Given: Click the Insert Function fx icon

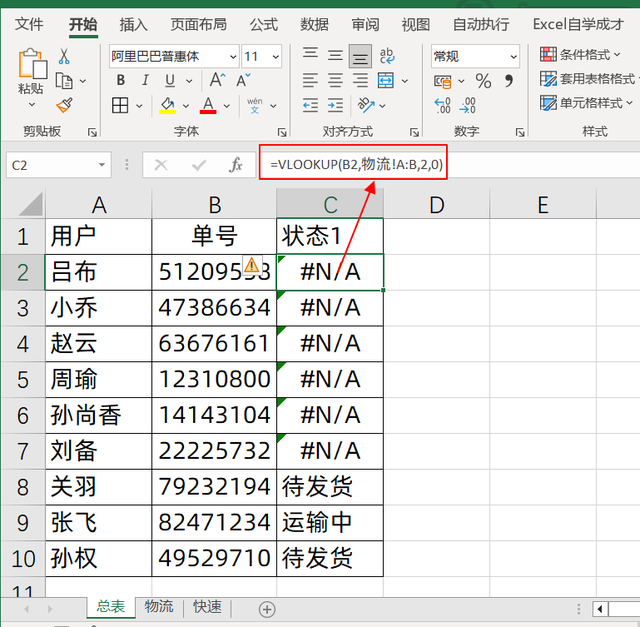Looking at the screenshot, I should [236, 165].
